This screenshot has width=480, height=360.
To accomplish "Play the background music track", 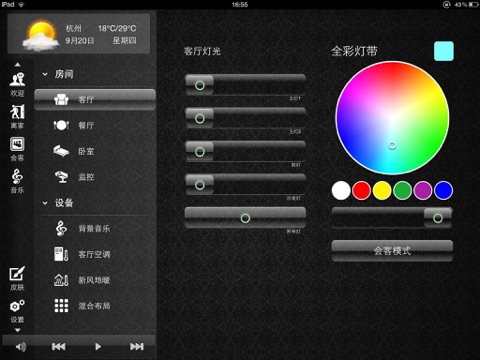I will (98, 347).
